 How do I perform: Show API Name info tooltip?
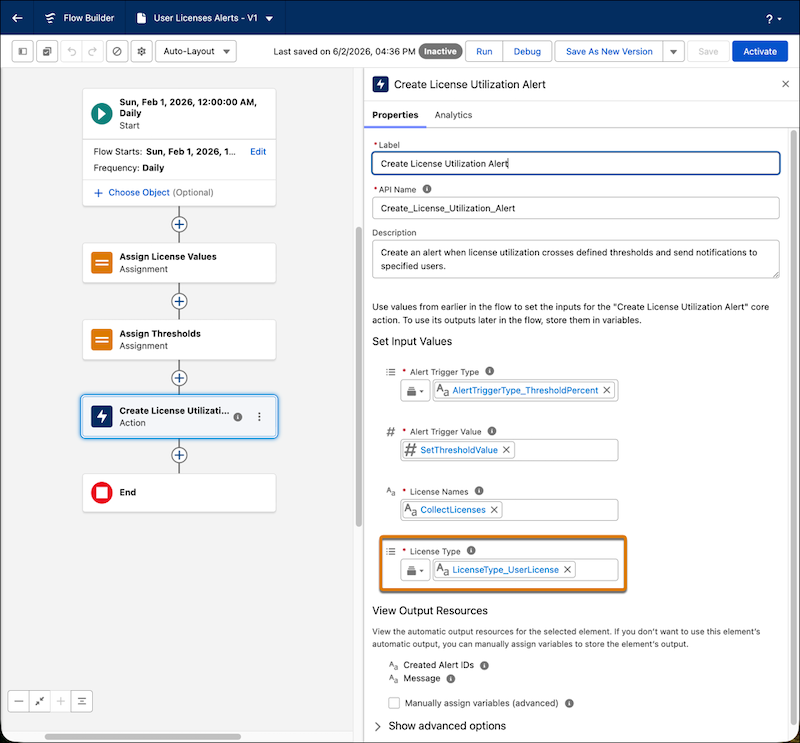click(x=427, y=189)
